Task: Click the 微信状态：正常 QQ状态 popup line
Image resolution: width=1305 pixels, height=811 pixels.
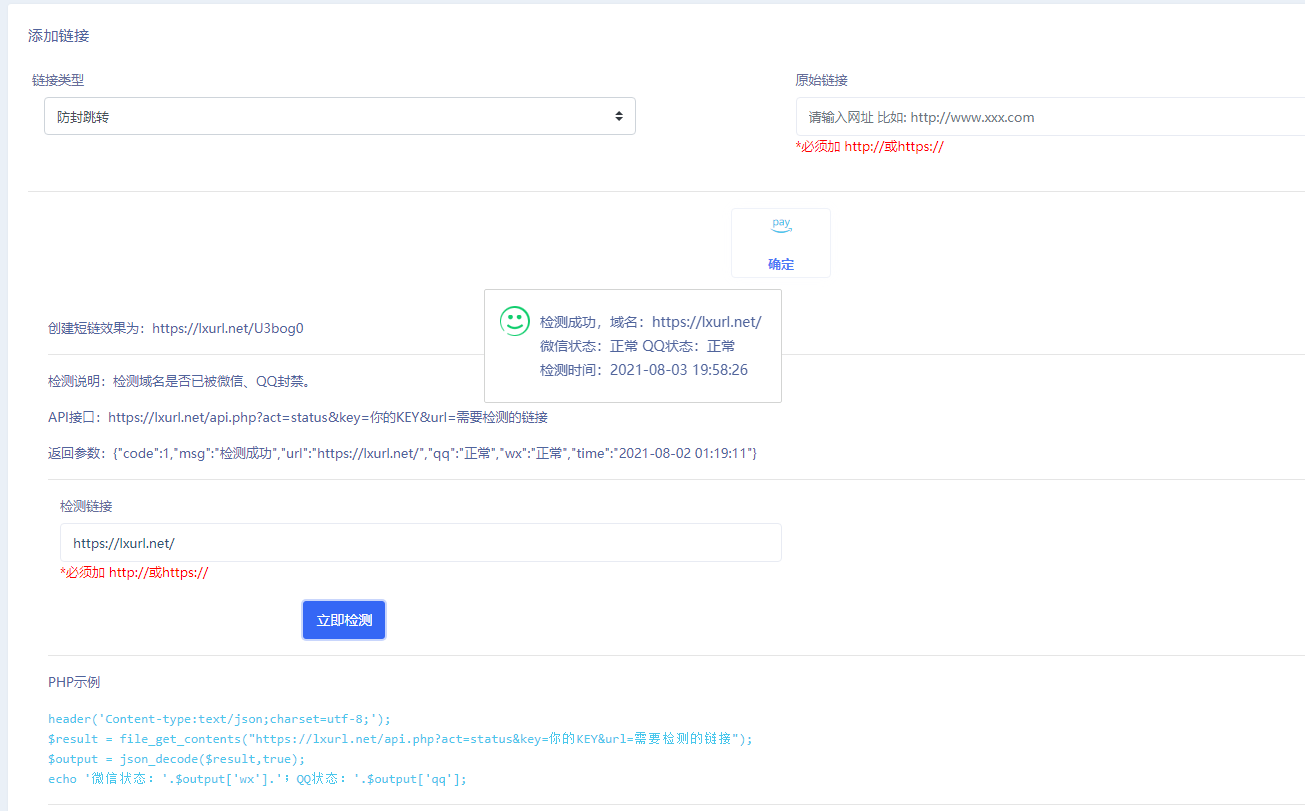Action: (x=638, y=346)
